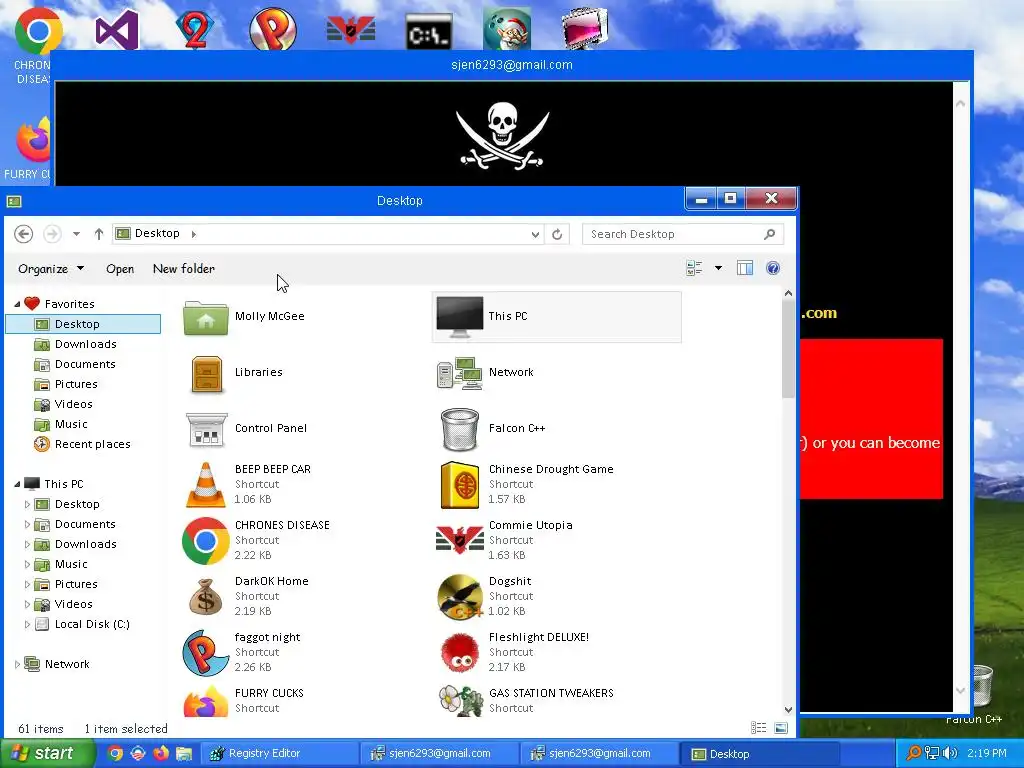
Task: Click the magnifier icon in system tray
Action: 913,753
